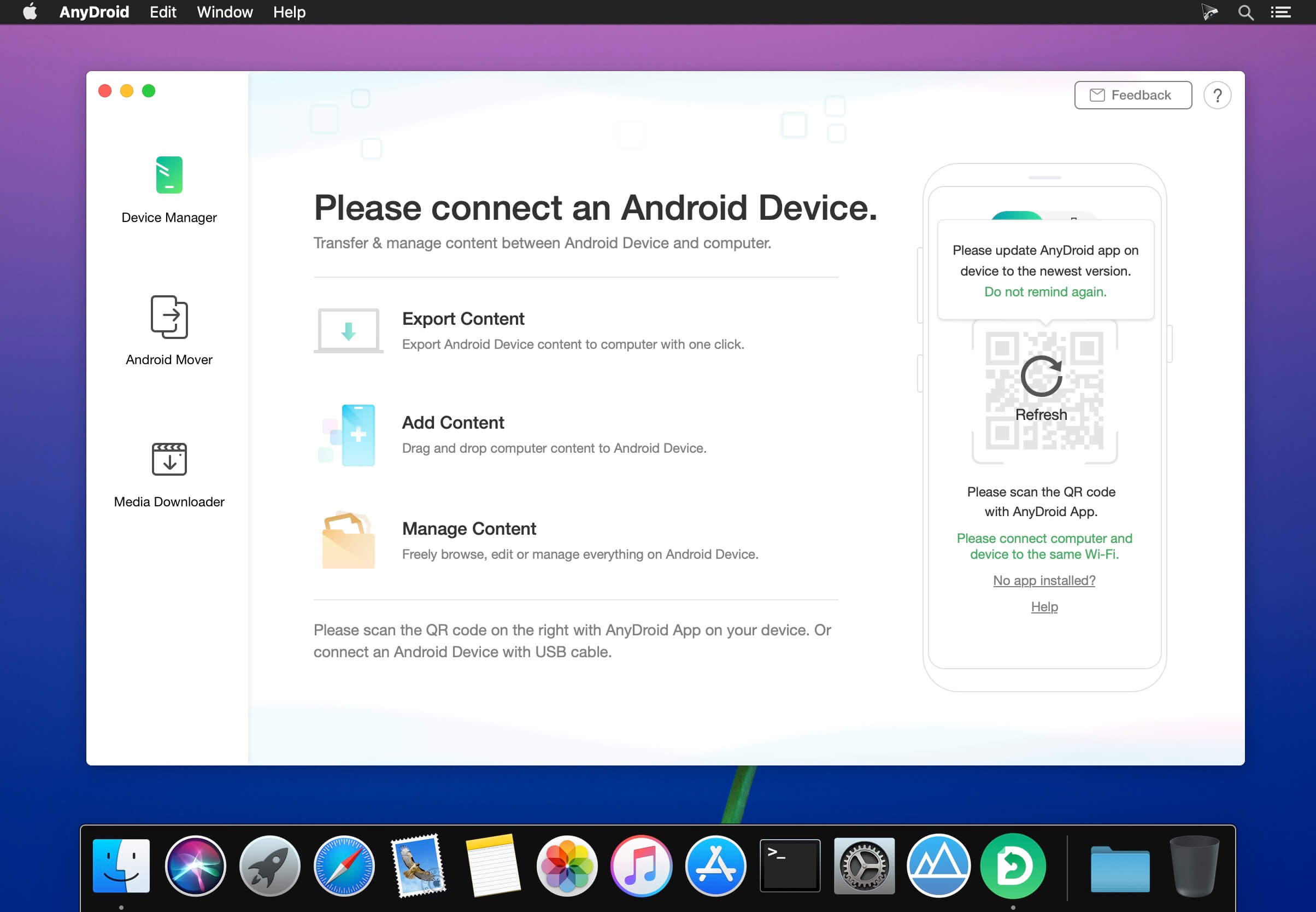The height and width of the screenshot is (912, 1316).
Task: Open Manage Content via the folder icon
Action: 350,539
